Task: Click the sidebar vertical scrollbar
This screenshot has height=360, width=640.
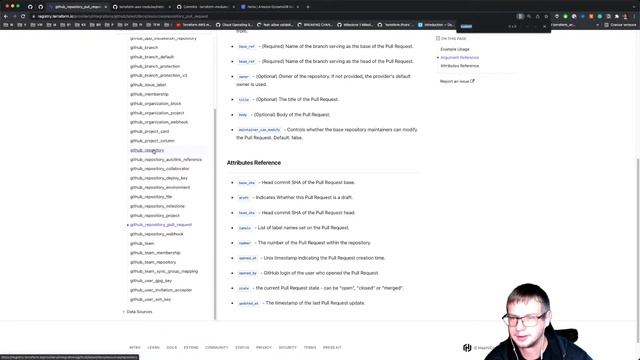Action: pyautogui.click(x=215, y=214)
